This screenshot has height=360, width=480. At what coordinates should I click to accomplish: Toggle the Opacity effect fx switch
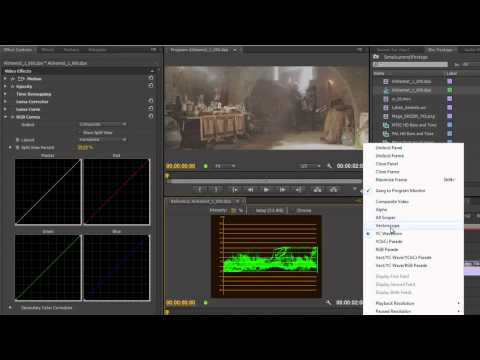tap(13, 86)
